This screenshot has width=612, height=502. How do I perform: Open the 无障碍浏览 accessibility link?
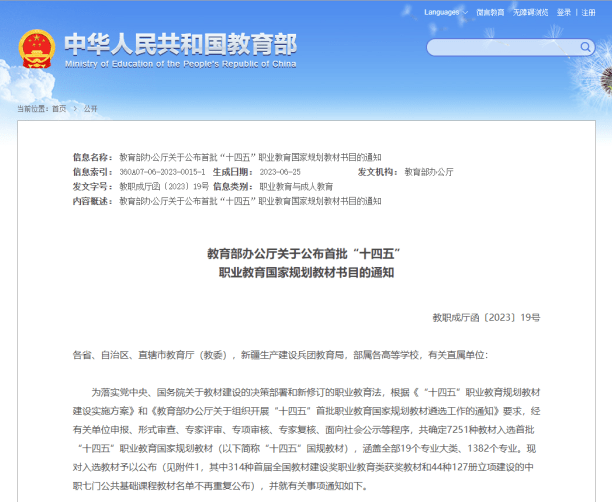pos(530,12)
